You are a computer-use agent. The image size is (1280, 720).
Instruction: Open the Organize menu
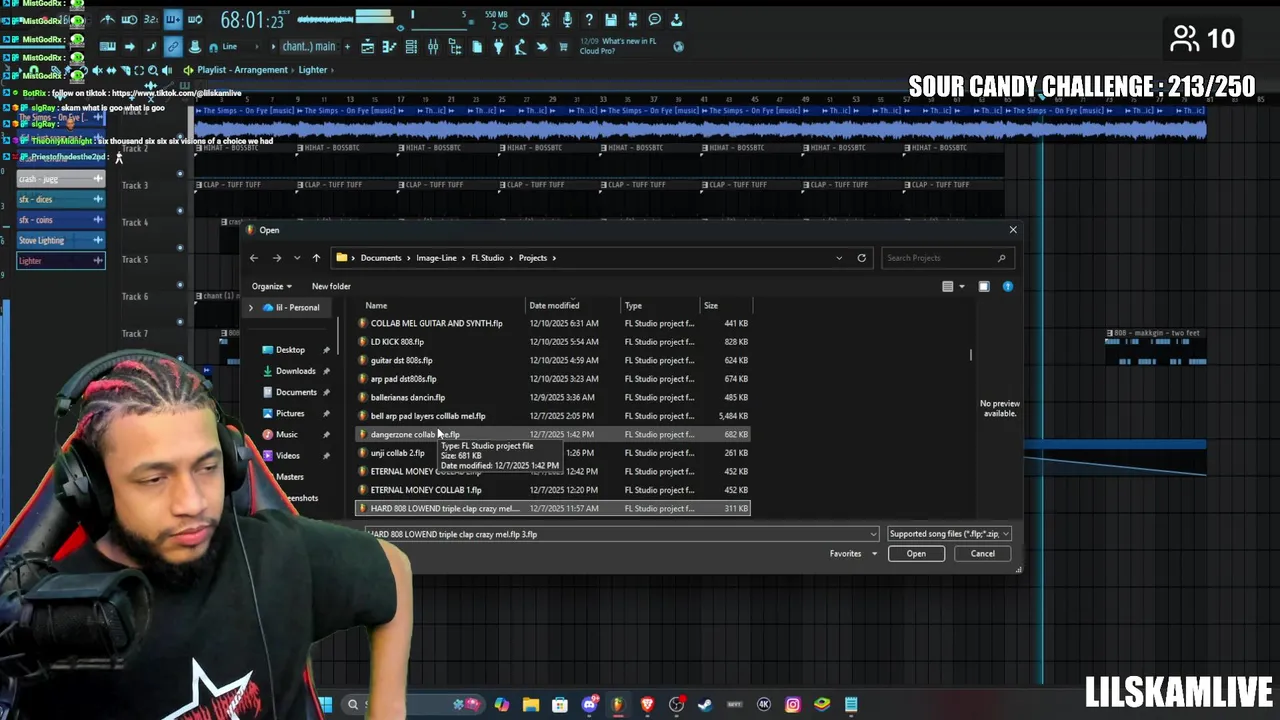click(x=271, y=287)
